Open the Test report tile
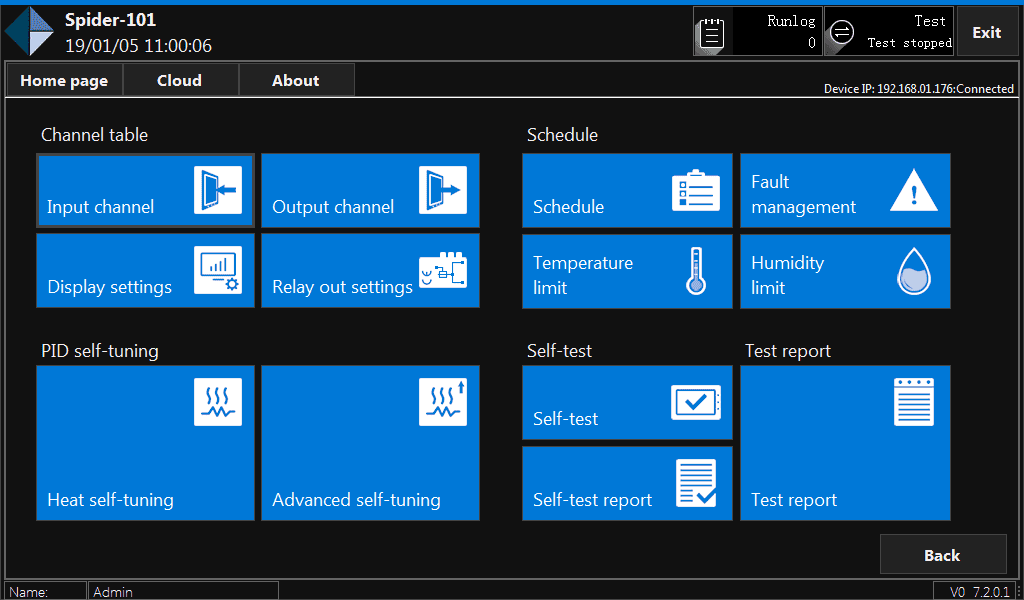Screen dimensions: 1024x600 click(845, 443)
